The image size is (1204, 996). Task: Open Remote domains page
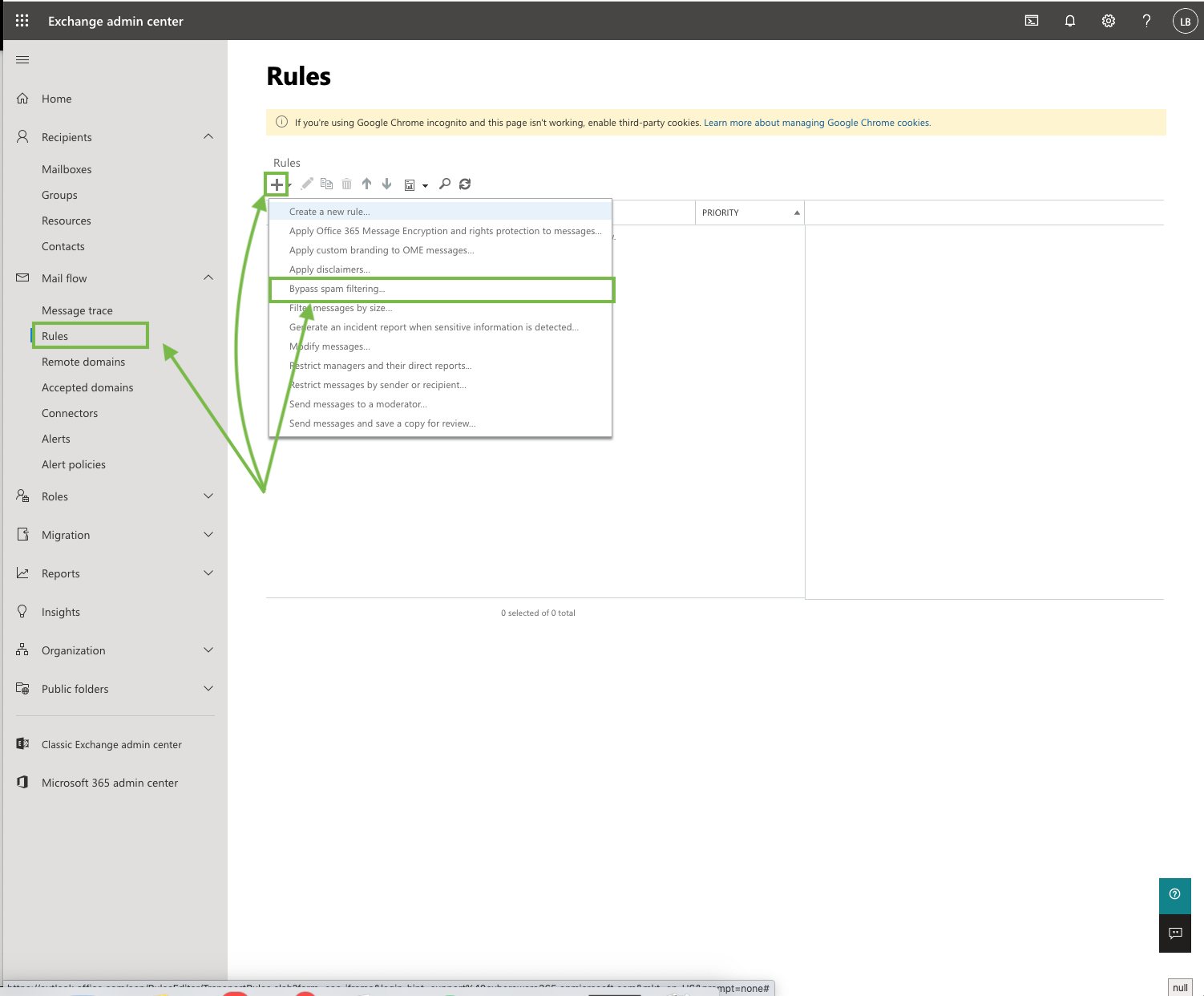pos(83,362)
